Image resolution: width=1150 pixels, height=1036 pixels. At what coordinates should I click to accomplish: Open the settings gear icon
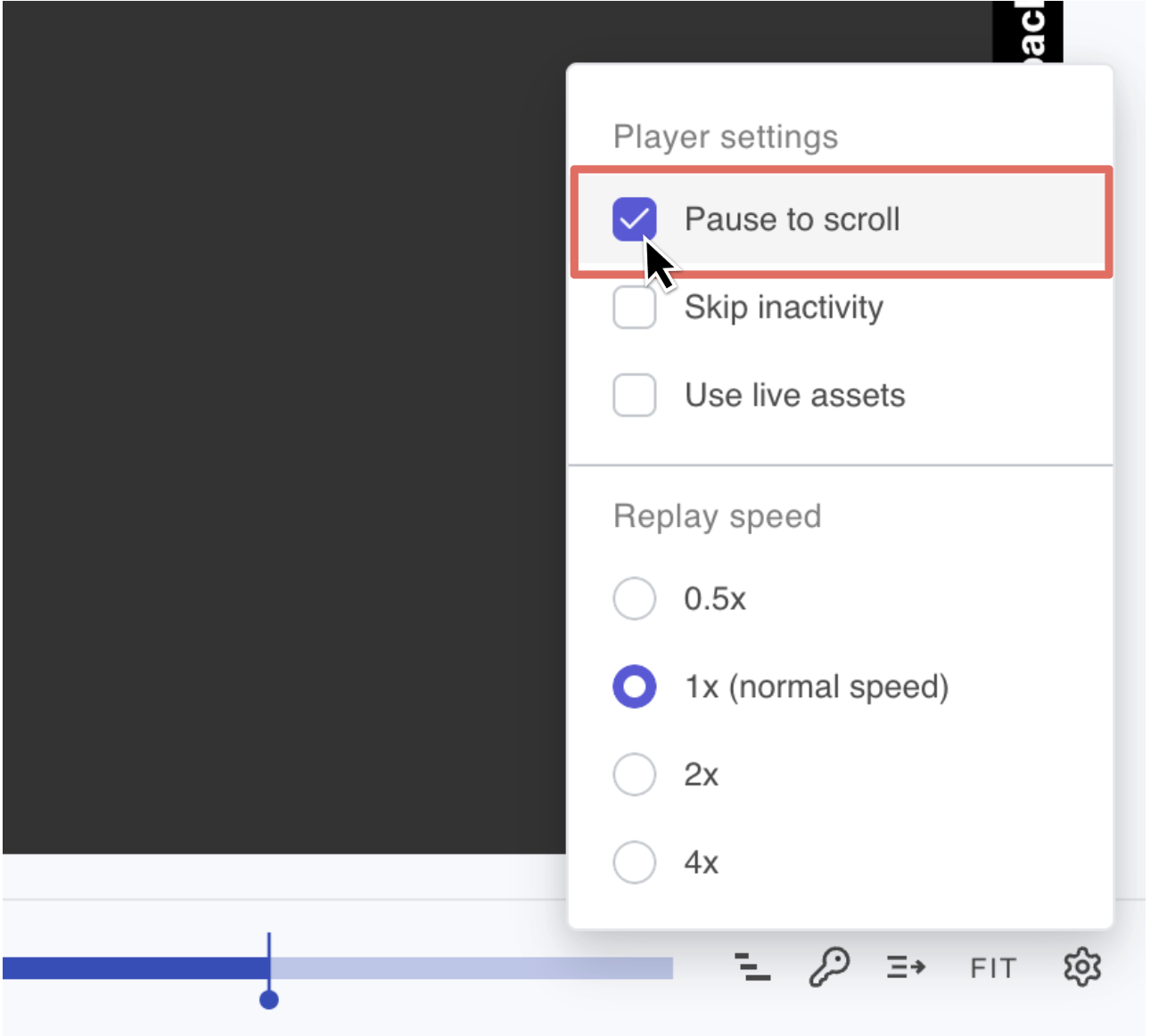[x=1082, y=967]
